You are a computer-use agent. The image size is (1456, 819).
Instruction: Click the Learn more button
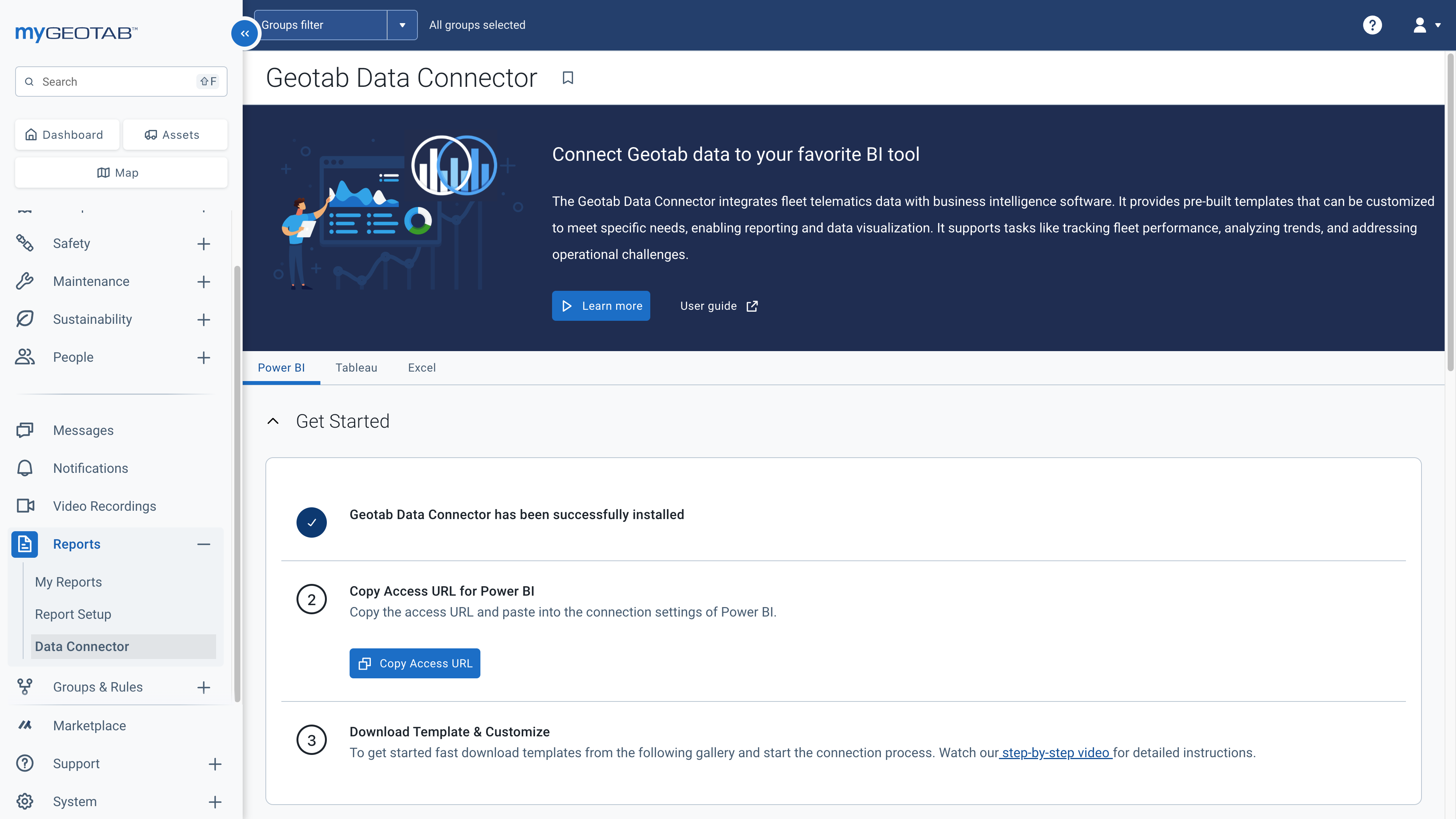601,306
